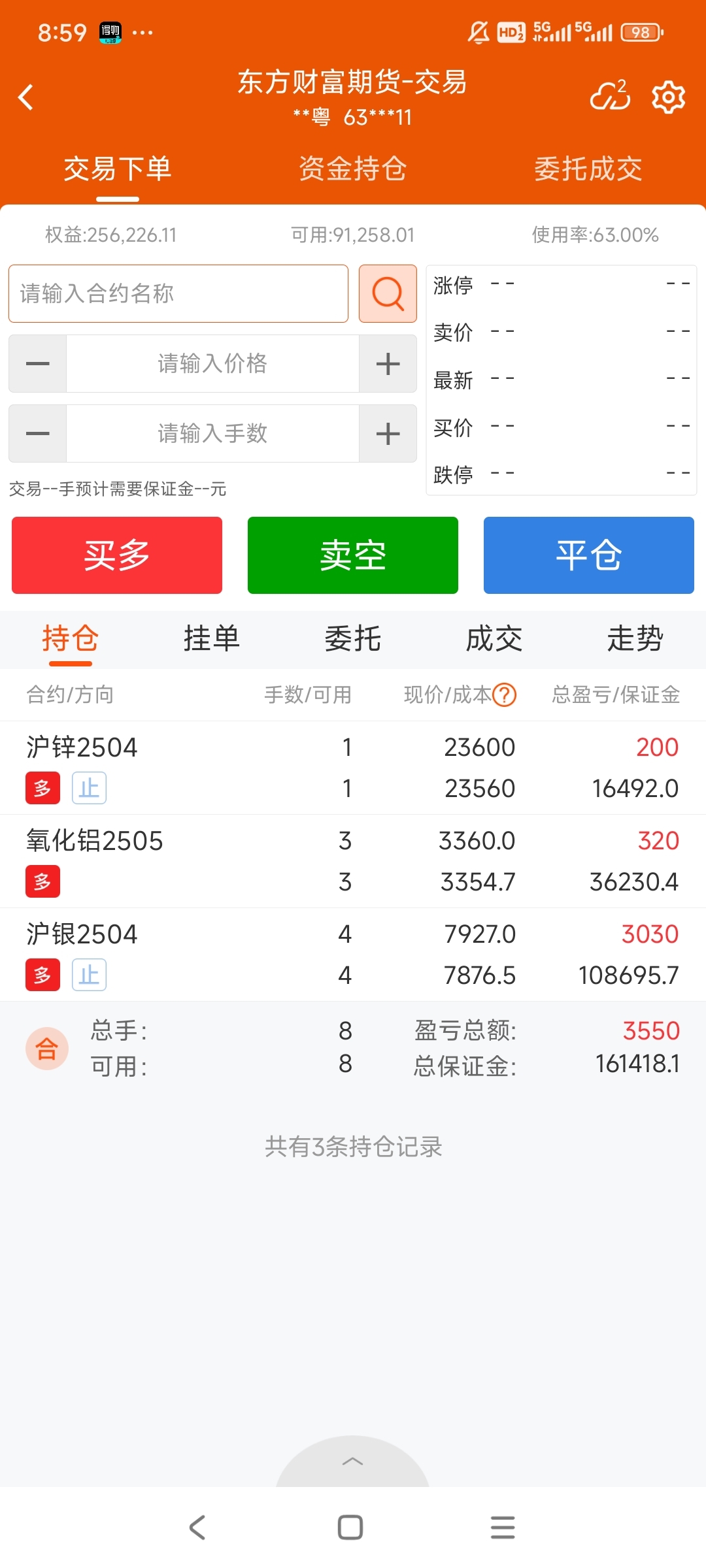Tap the stop-loss 止 icon on 沪锌2504

(89, 788)
